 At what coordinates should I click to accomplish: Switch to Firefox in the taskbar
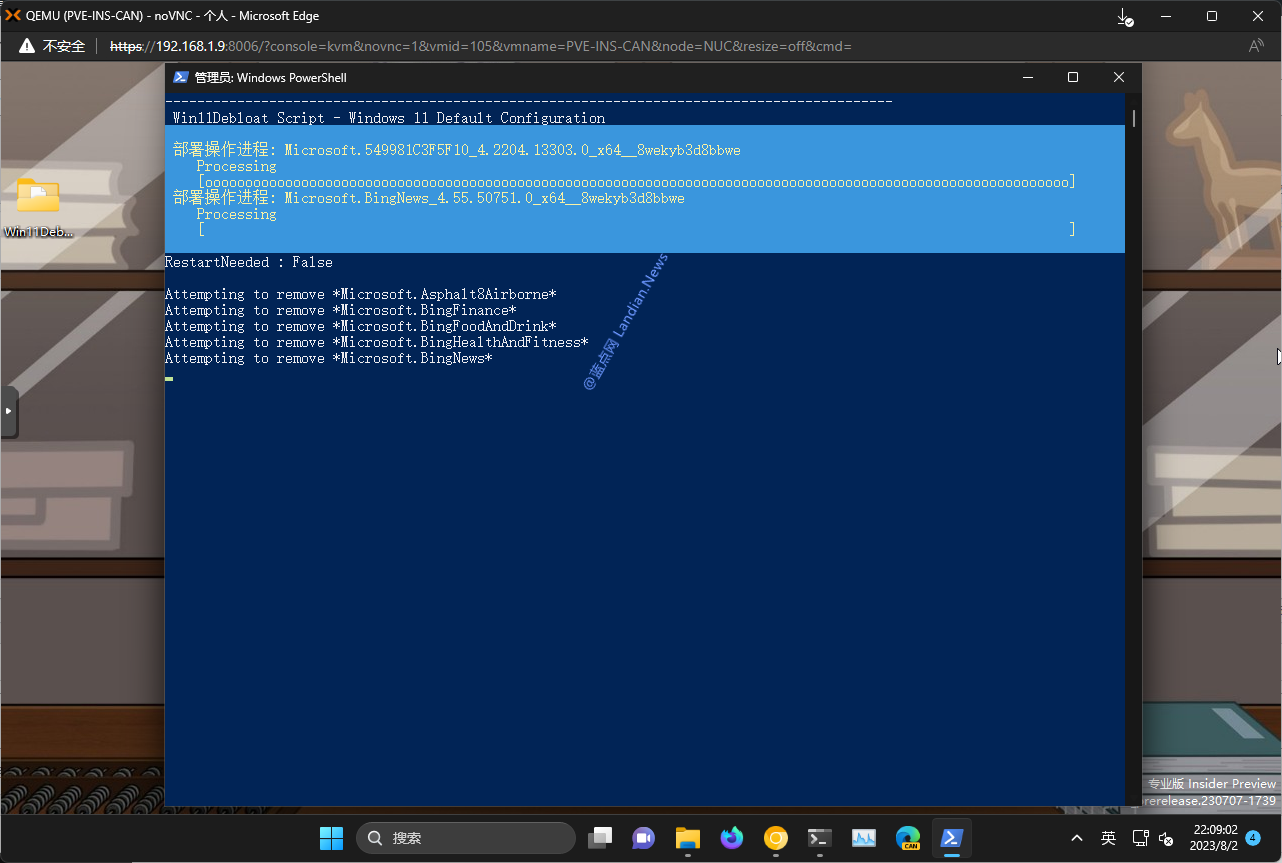[732, 838]
